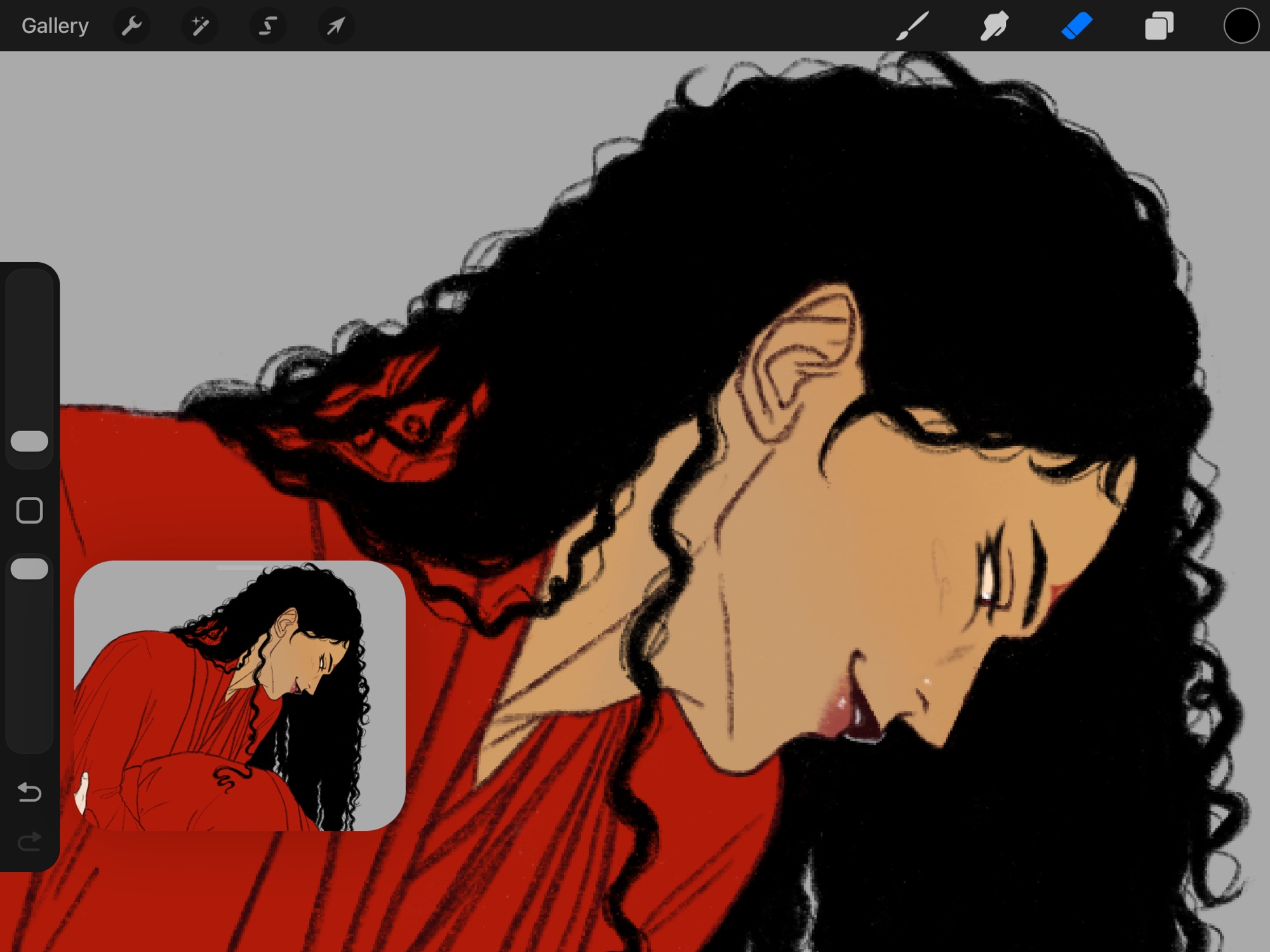Open the black color swatch picker
Screen dimensions: 1270x952
click(1241, 26)
